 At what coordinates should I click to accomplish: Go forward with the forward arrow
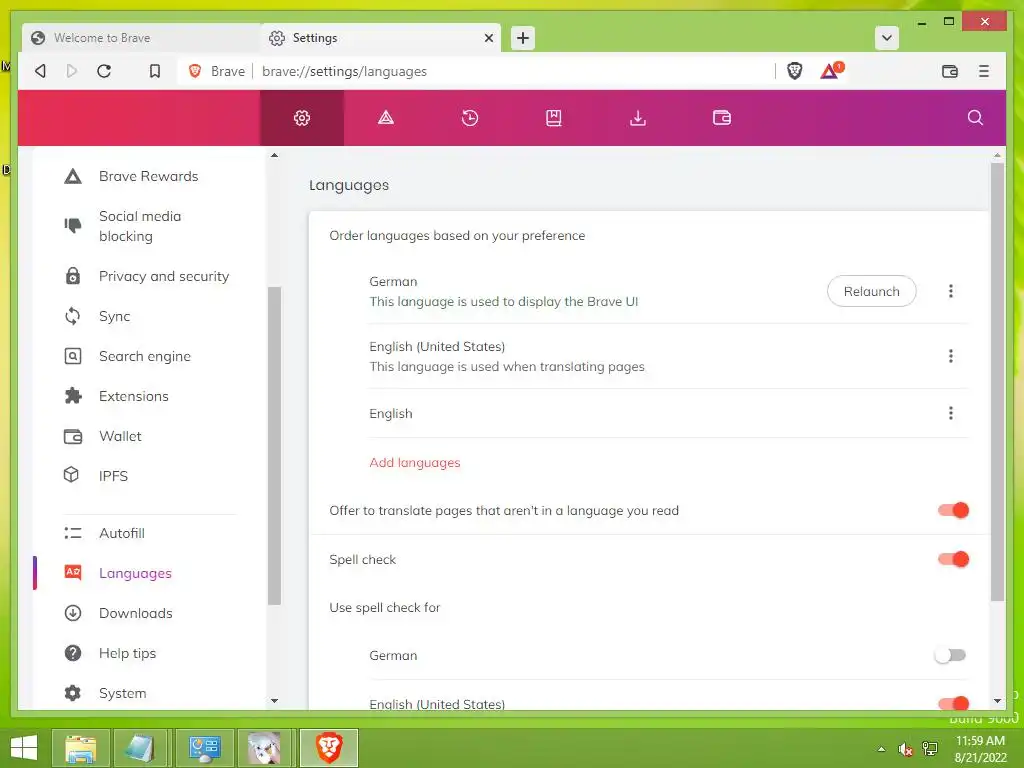pos(72,71)
